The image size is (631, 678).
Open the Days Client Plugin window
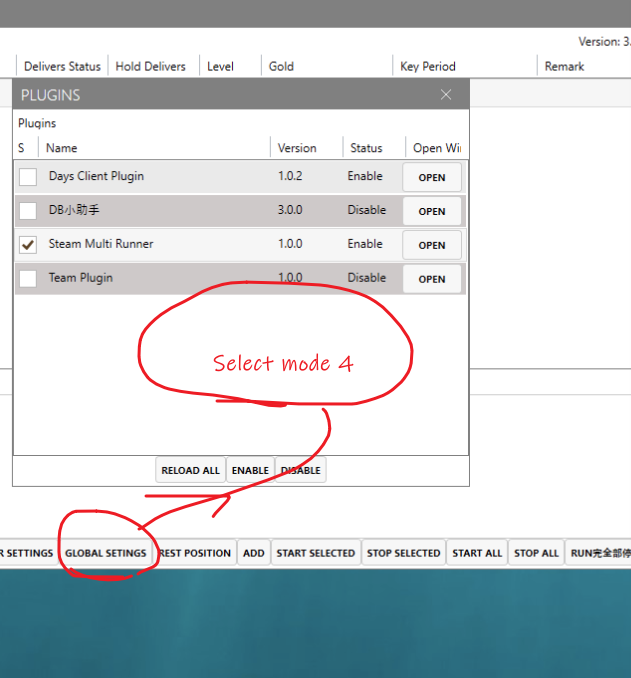[432, 177]
